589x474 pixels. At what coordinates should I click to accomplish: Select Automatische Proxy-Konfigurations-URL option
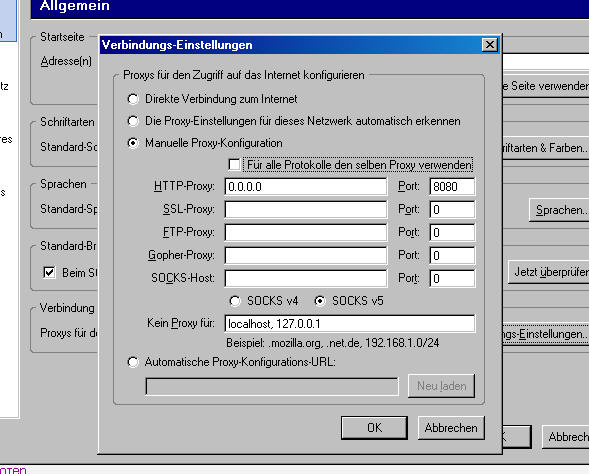(x=133, y=362)
